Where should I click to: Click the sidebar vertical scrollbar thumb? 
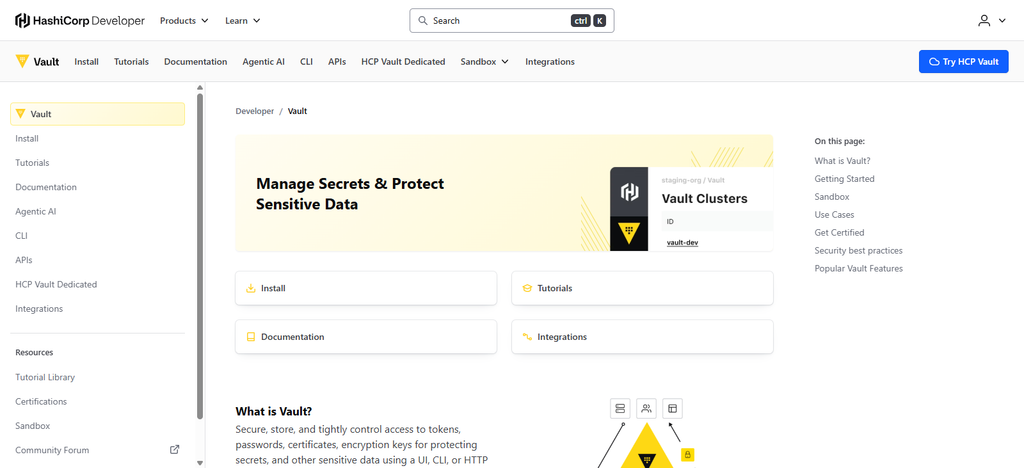[x=200, y=256]
